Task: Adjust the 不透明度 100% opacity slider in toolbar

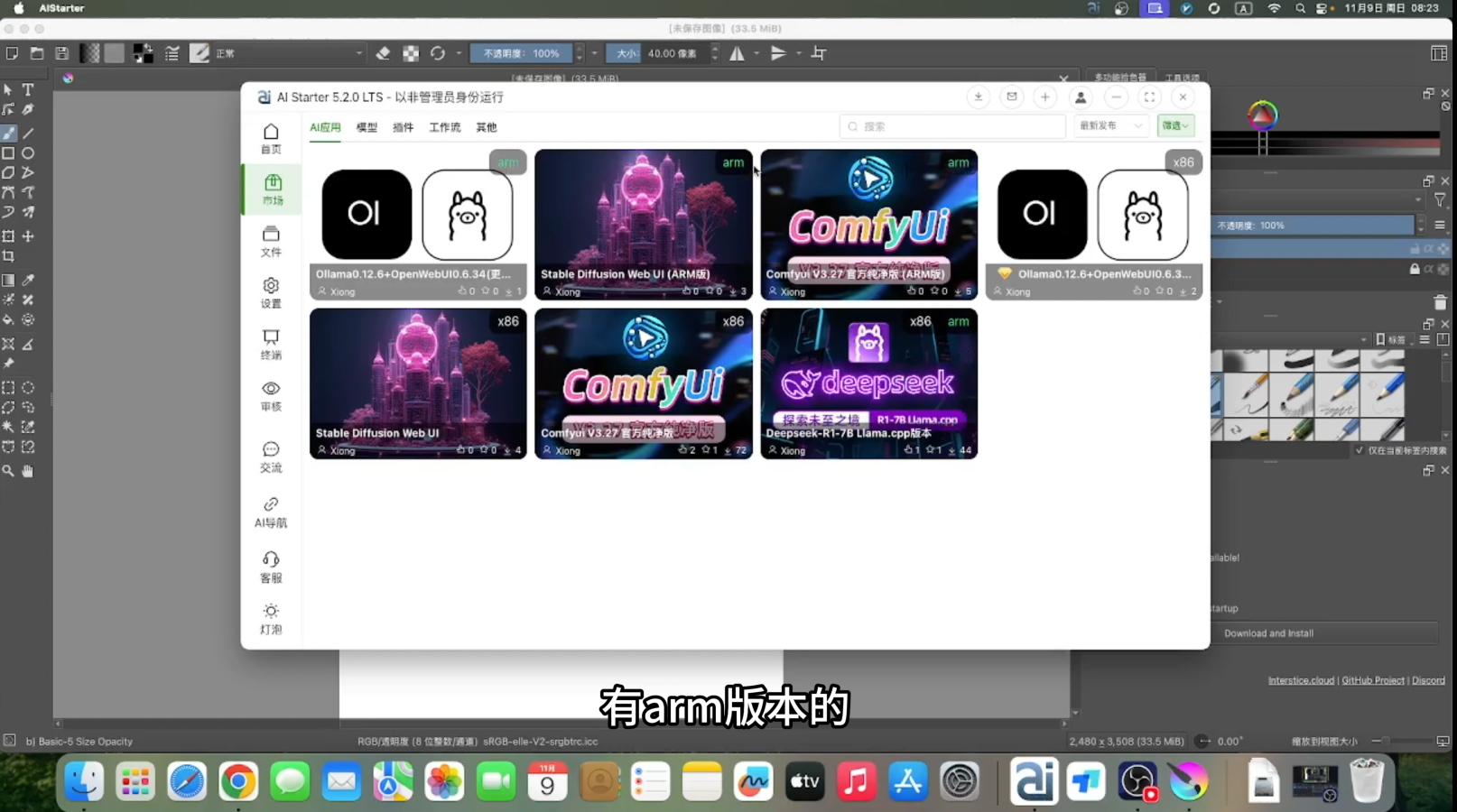Action: [522, 53]
